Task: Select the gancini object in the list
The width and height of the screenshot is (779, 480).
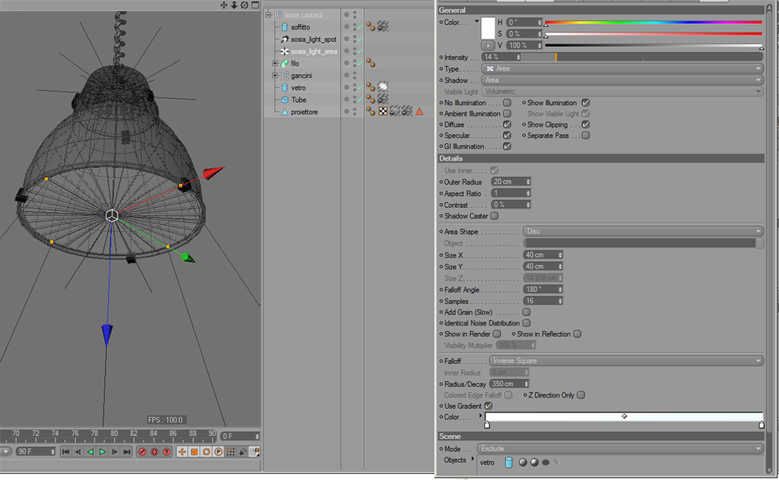Action: pos(301,76)
